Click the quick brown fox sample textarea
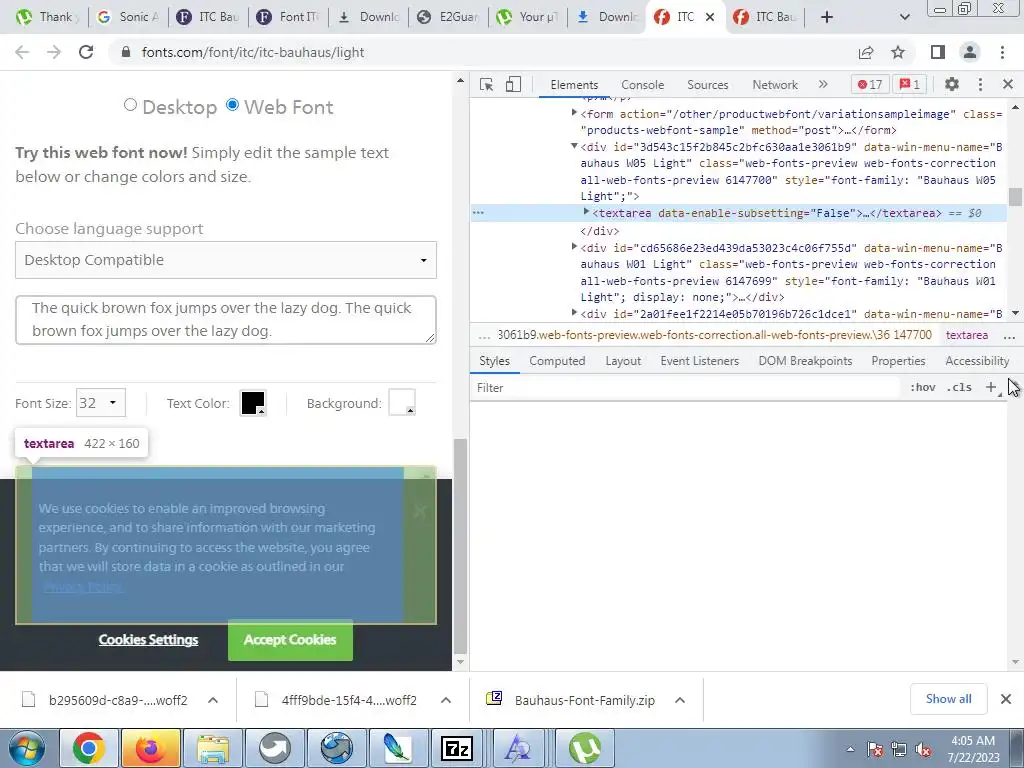Screen dimensions: 1024x768 click(226, 320)
